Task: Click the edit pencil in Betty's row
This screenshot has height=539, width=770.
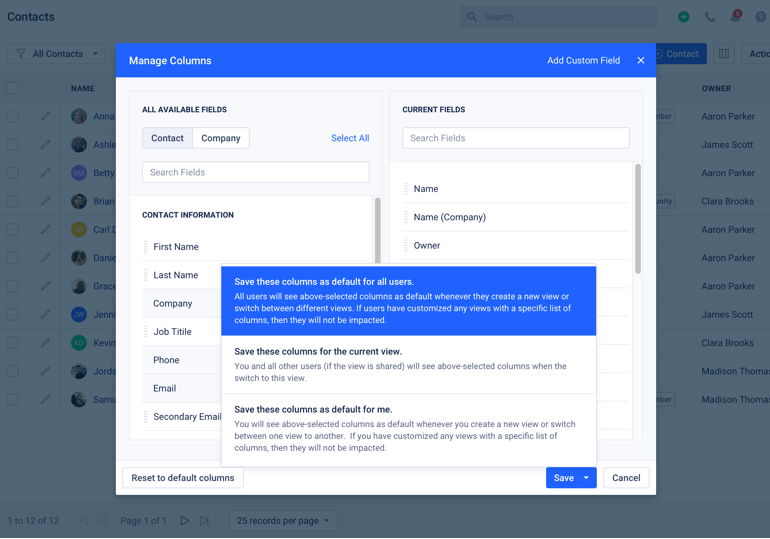Action: [45, 173]
